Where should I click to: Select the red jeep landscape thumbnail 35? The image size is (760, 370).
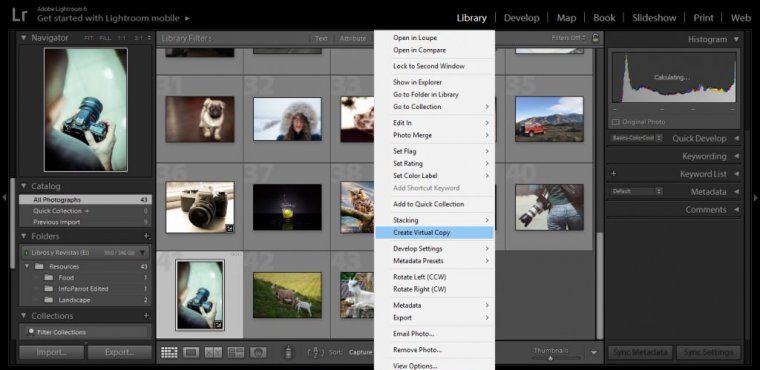pos(549,119)
